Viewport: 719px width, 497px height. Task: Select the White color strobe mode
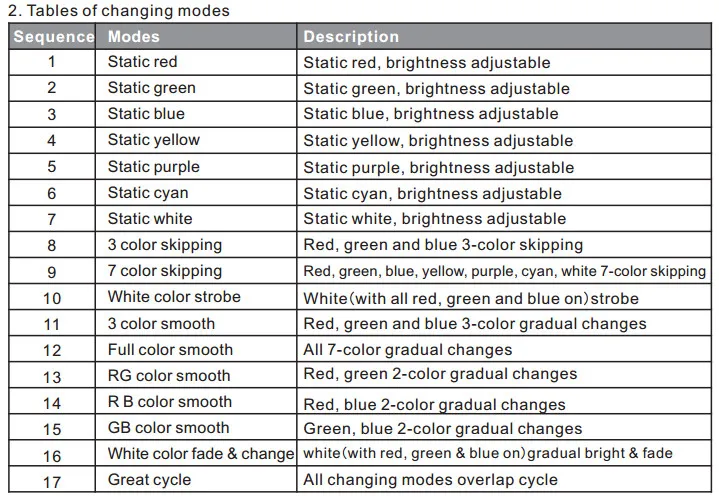pyautogui.click(x=196, y=297)
